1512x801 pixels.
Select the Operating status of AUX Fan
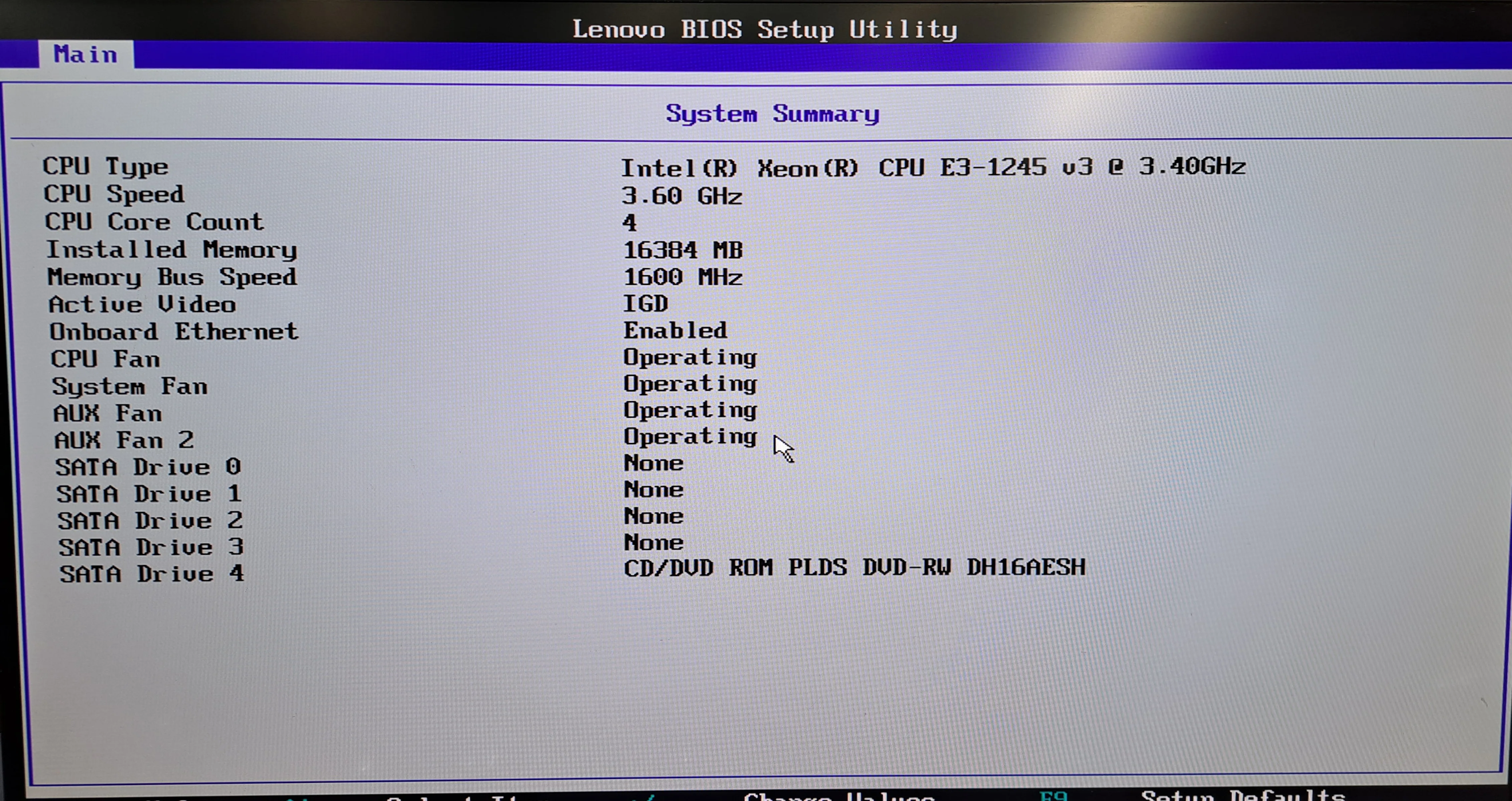point(690,411)
